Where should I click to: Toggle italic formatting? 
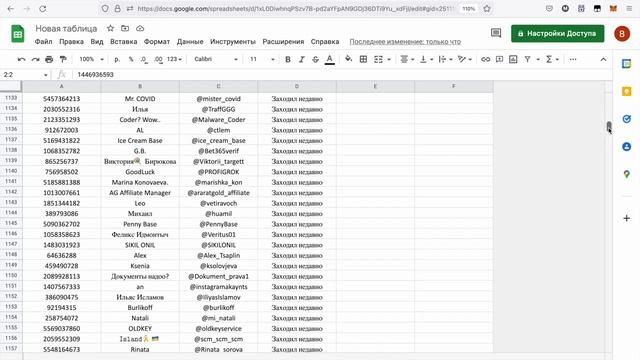coord(302,60)
